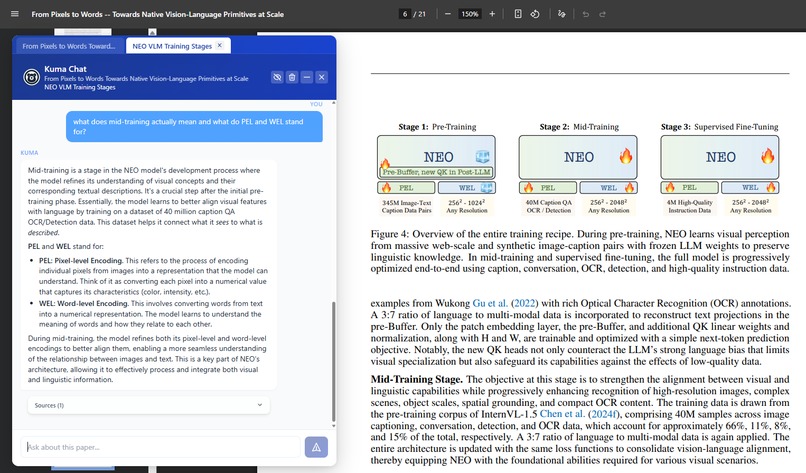Open the PDF viewer sidebar menu
This screenshot has width=806, height=473.
pyautogui.click(x=14, y=14)
